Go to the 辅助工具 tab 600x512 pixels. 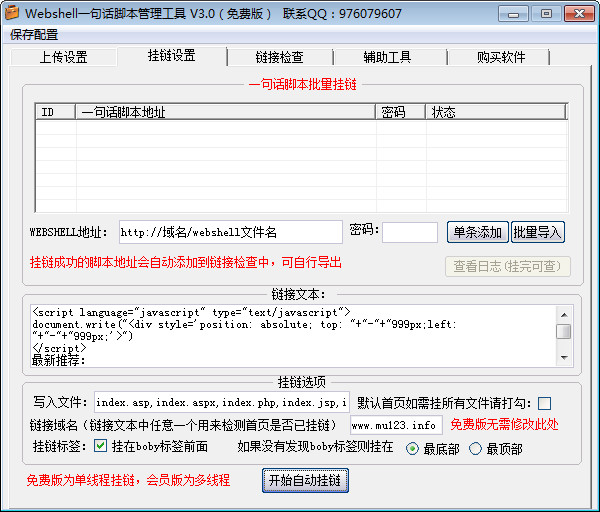pyautogui.click(x=387, y=57)
